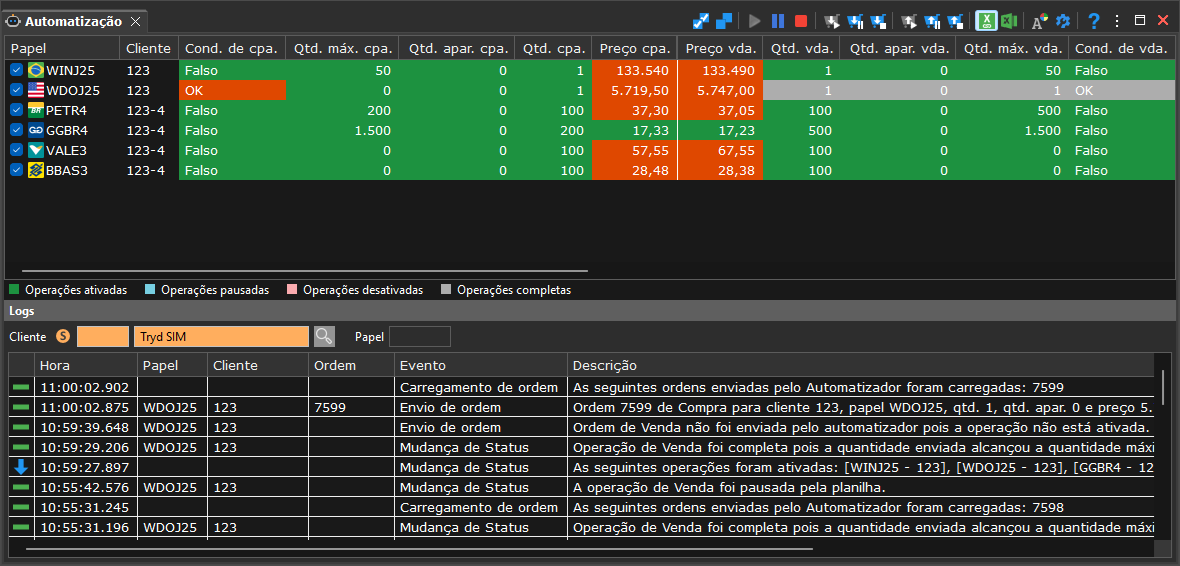Click the 133.540 buy price cell
The image size is (1180, 566).
click(635, 70)
